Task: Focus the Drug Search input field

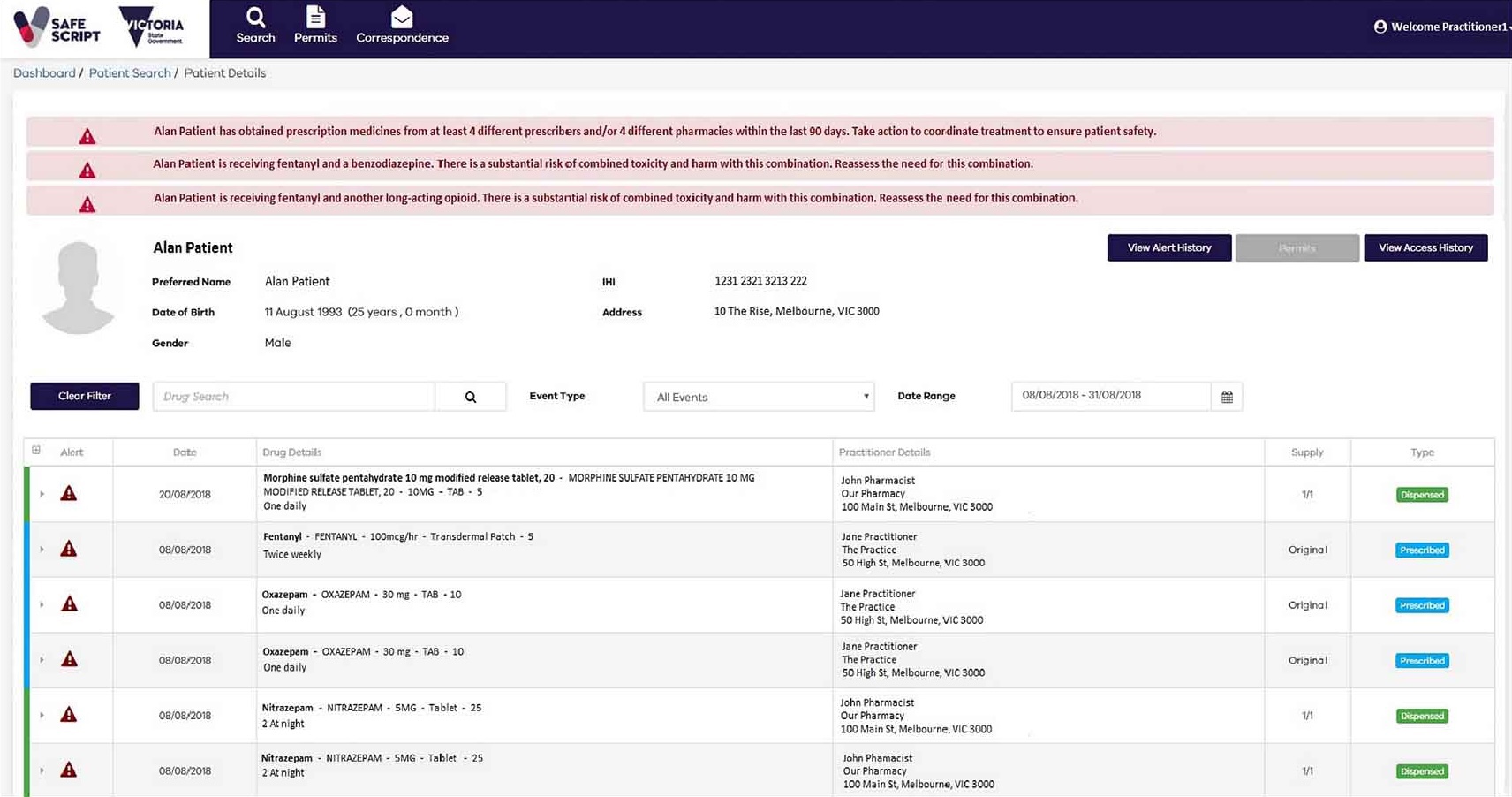Action: [293, 397]
